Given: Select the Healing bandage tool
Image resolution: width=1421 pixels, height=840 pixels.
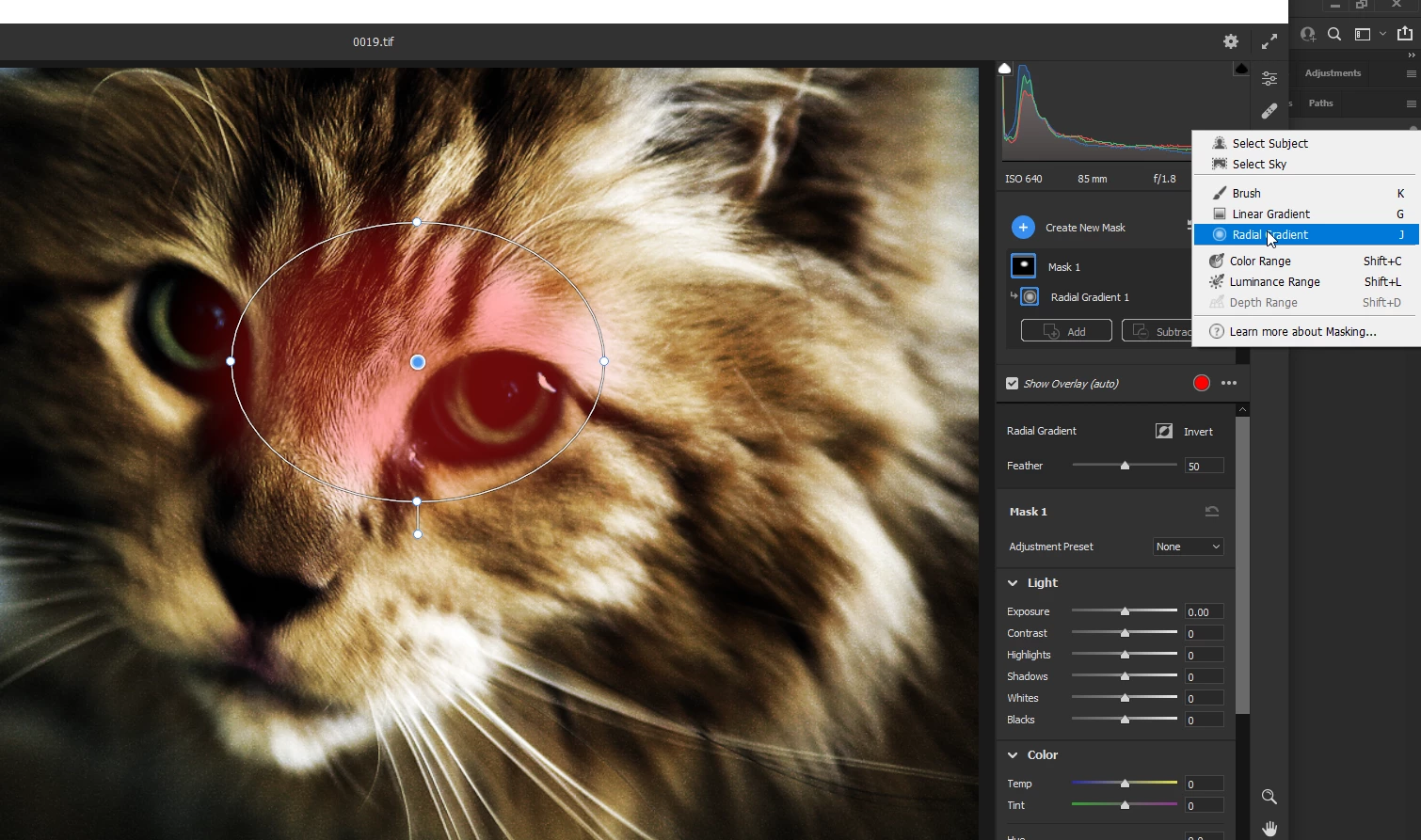Looking at the screenshot, I should [1269, 112].
